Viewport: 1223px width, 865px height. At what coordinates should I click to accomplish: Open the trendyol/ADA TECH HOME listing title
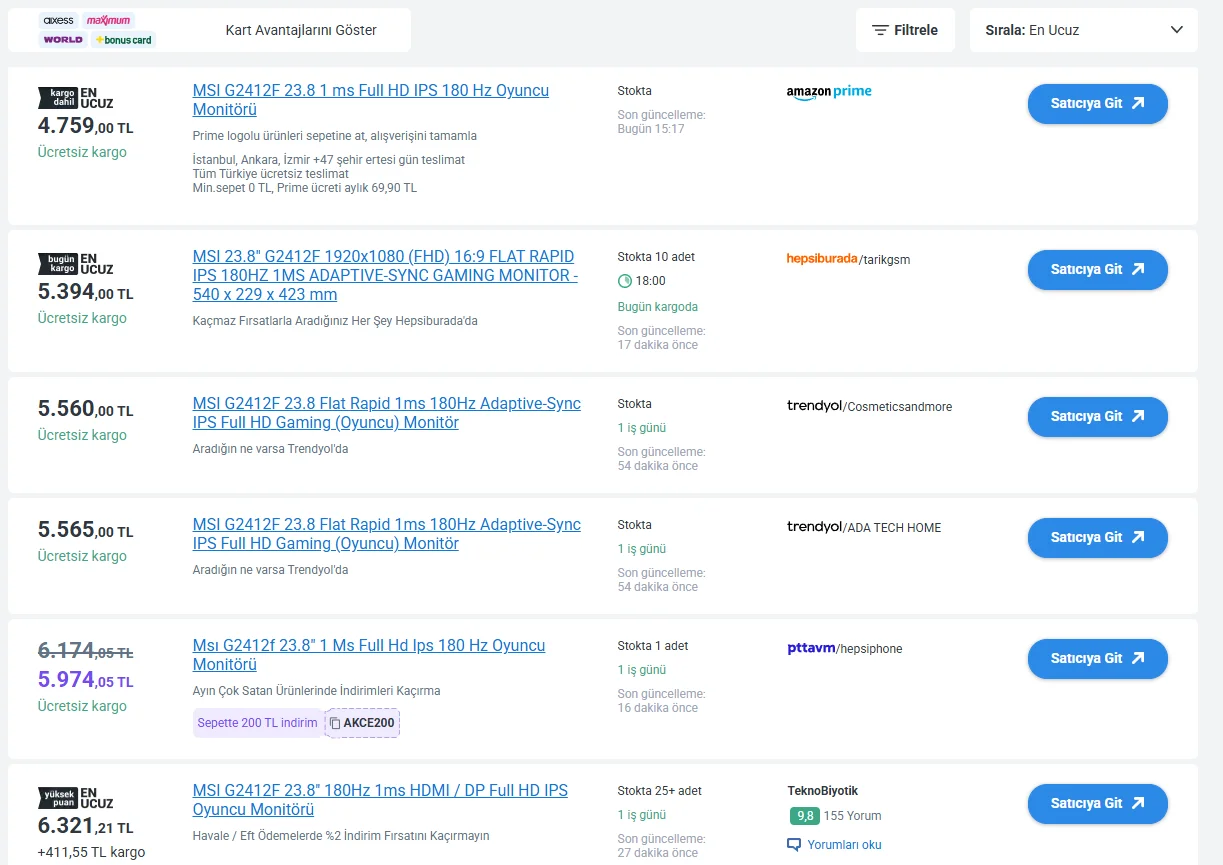coord(387,534)
